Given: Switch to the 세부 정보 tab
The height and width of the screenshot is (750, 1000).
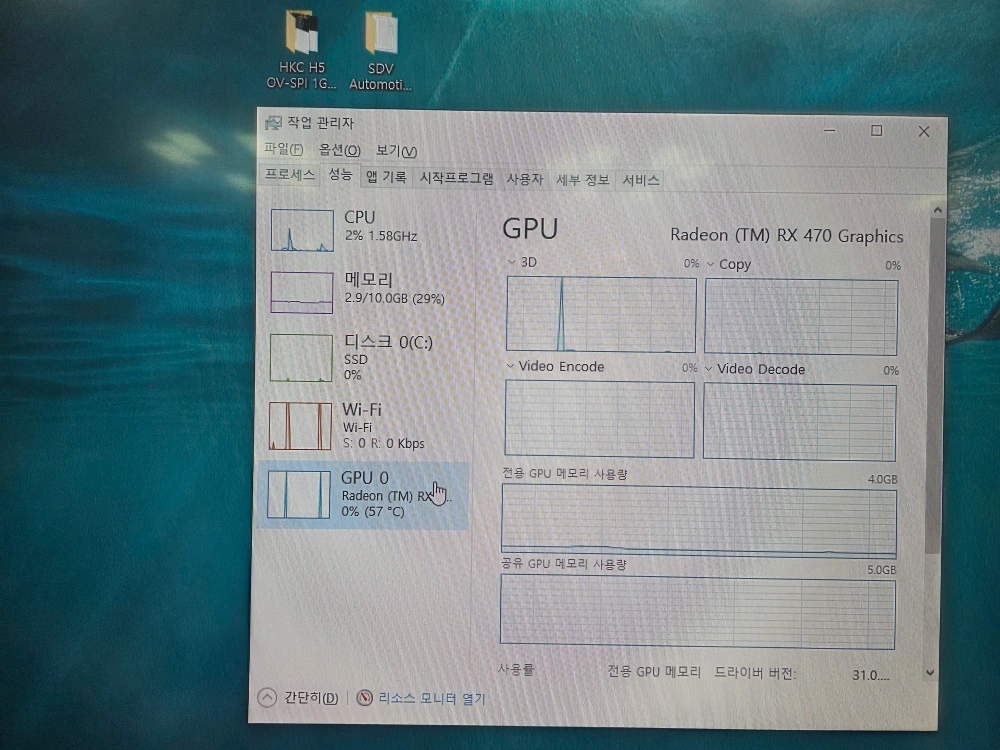Looking at the screenshot, I should [582, 180].
